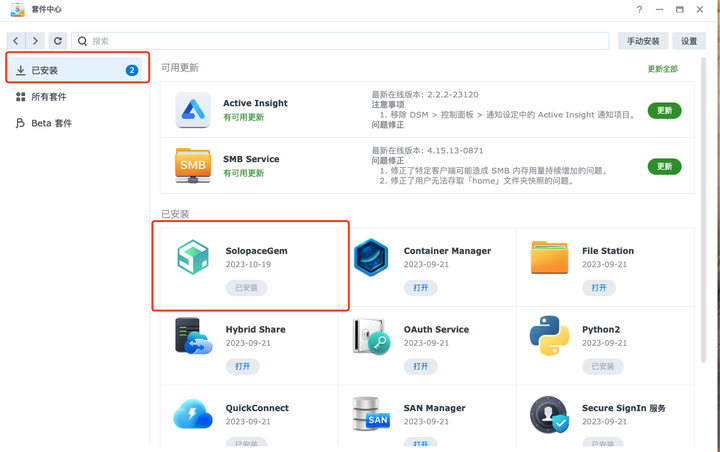720x452 pixels.
Task: Click the SolopaceGem package name
Action: tap(256, 251)
